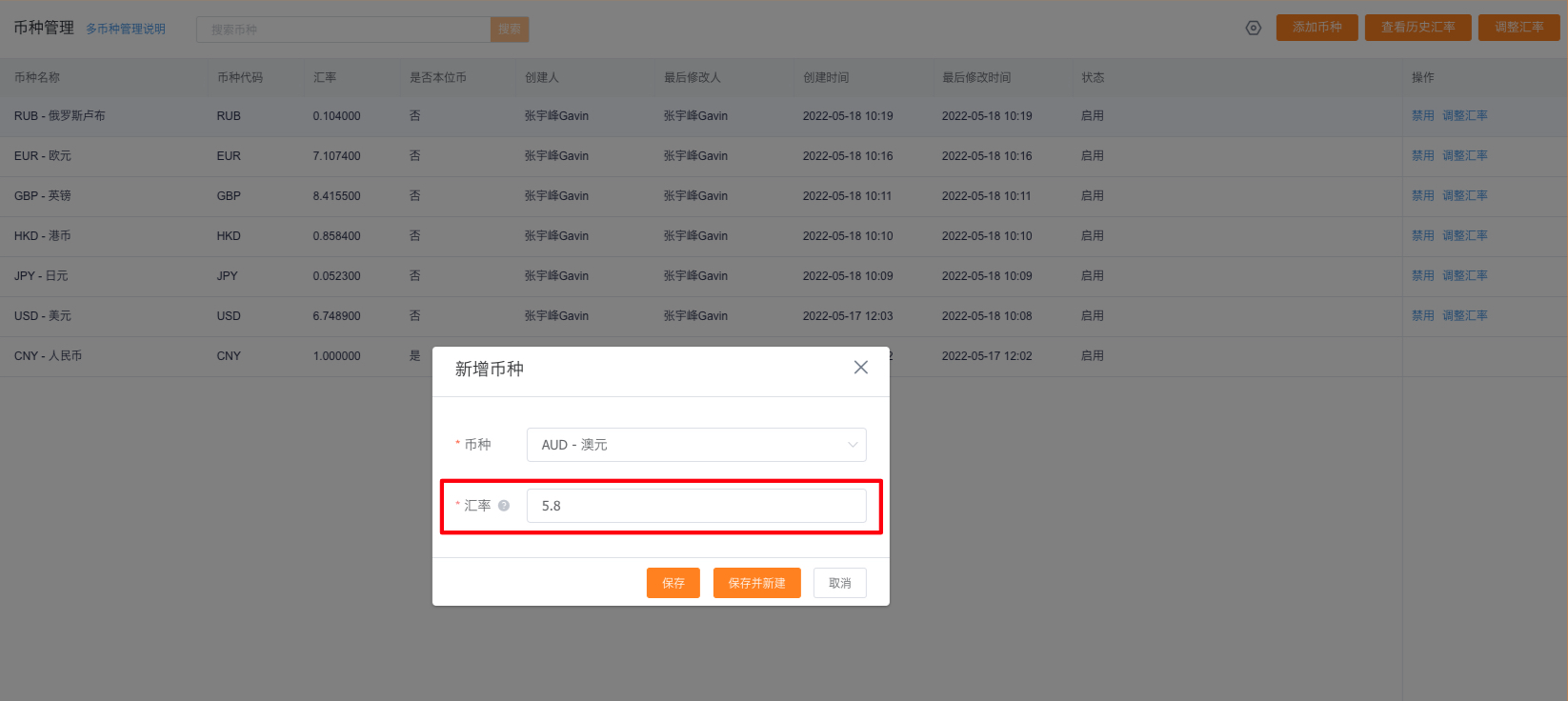This screenshot has width=1568, height=701.
Task: Click 调整汇率 in the RUB row
Action: [x=1465, y=116]
